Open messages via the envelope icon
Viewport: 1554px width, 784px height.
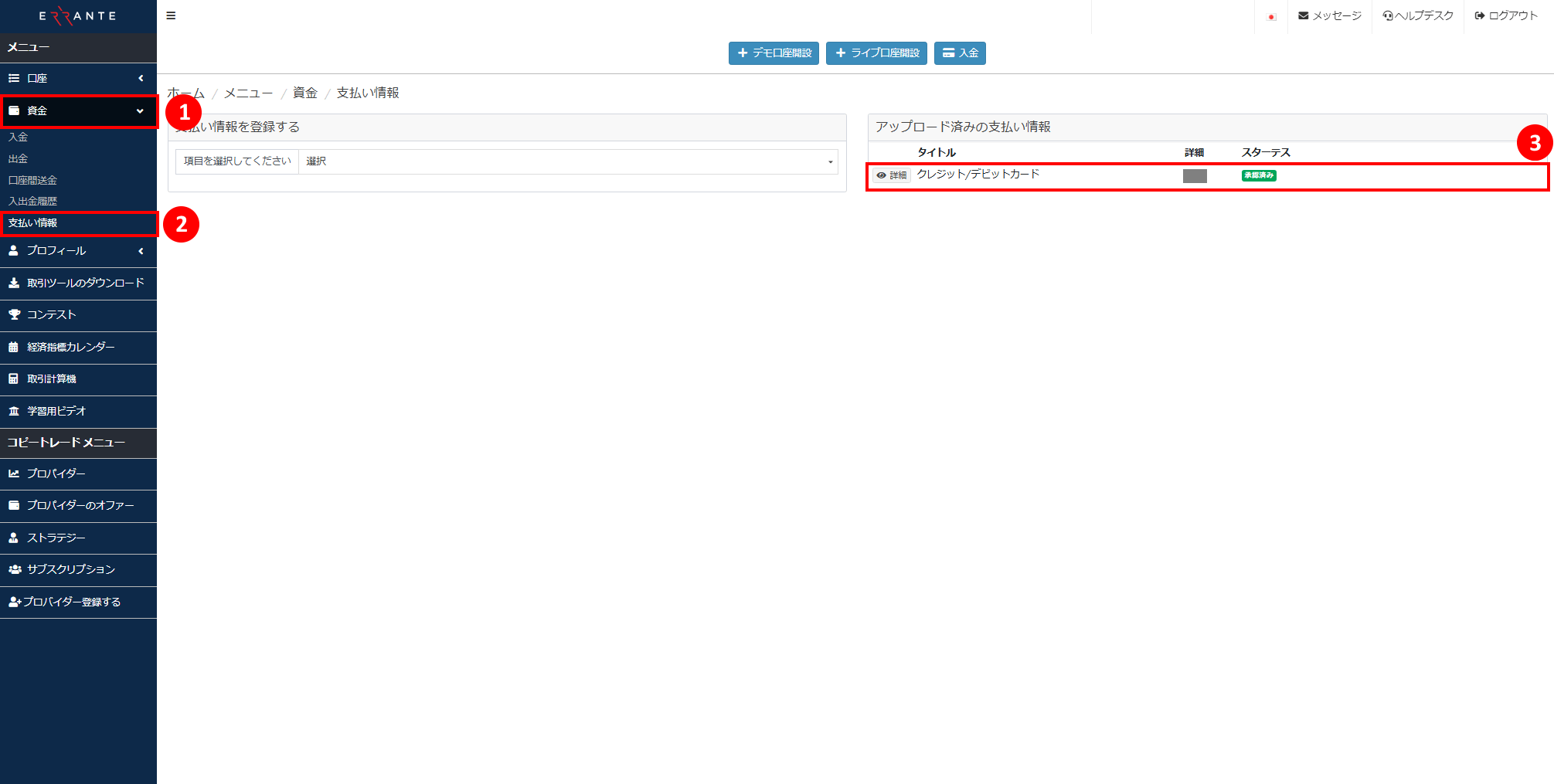pos(1303,15)
